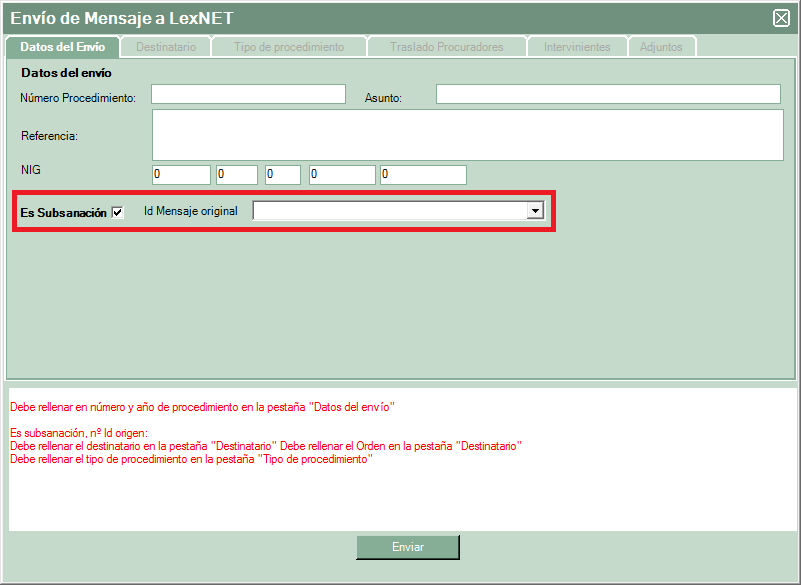
Task: Close the Envío de Mensaje a LexNET window
Action: [x=781, y=18]
